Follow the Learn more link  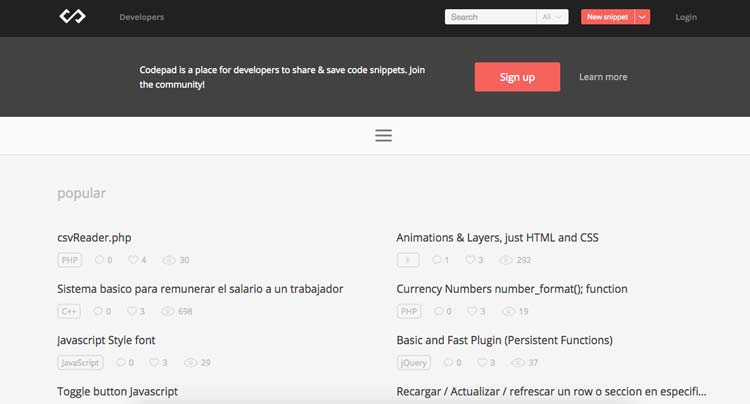[x=603, y=76]
